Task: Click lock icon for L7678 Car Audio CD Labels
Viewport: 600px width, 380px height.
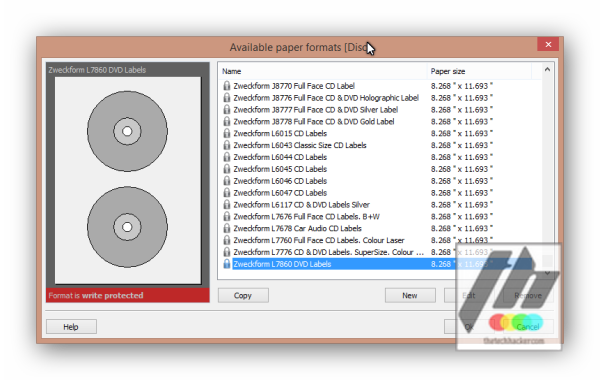Action: click(x=227, y=228)
